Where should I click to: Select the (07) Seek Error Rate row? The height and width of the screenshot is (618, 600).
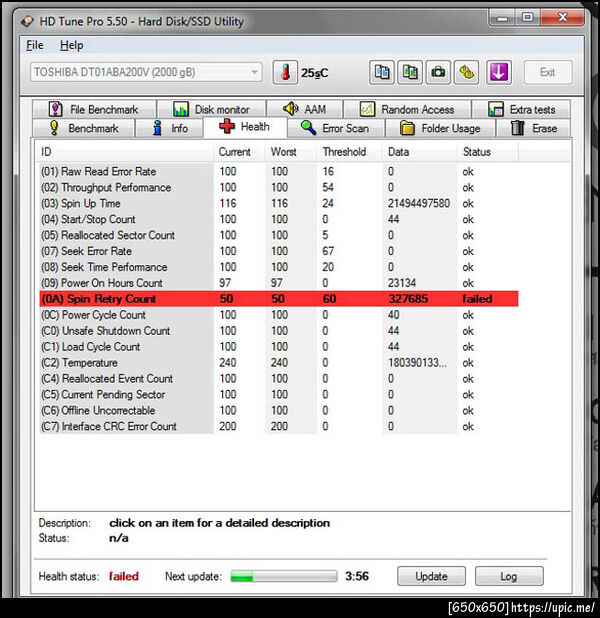(279, 251)
